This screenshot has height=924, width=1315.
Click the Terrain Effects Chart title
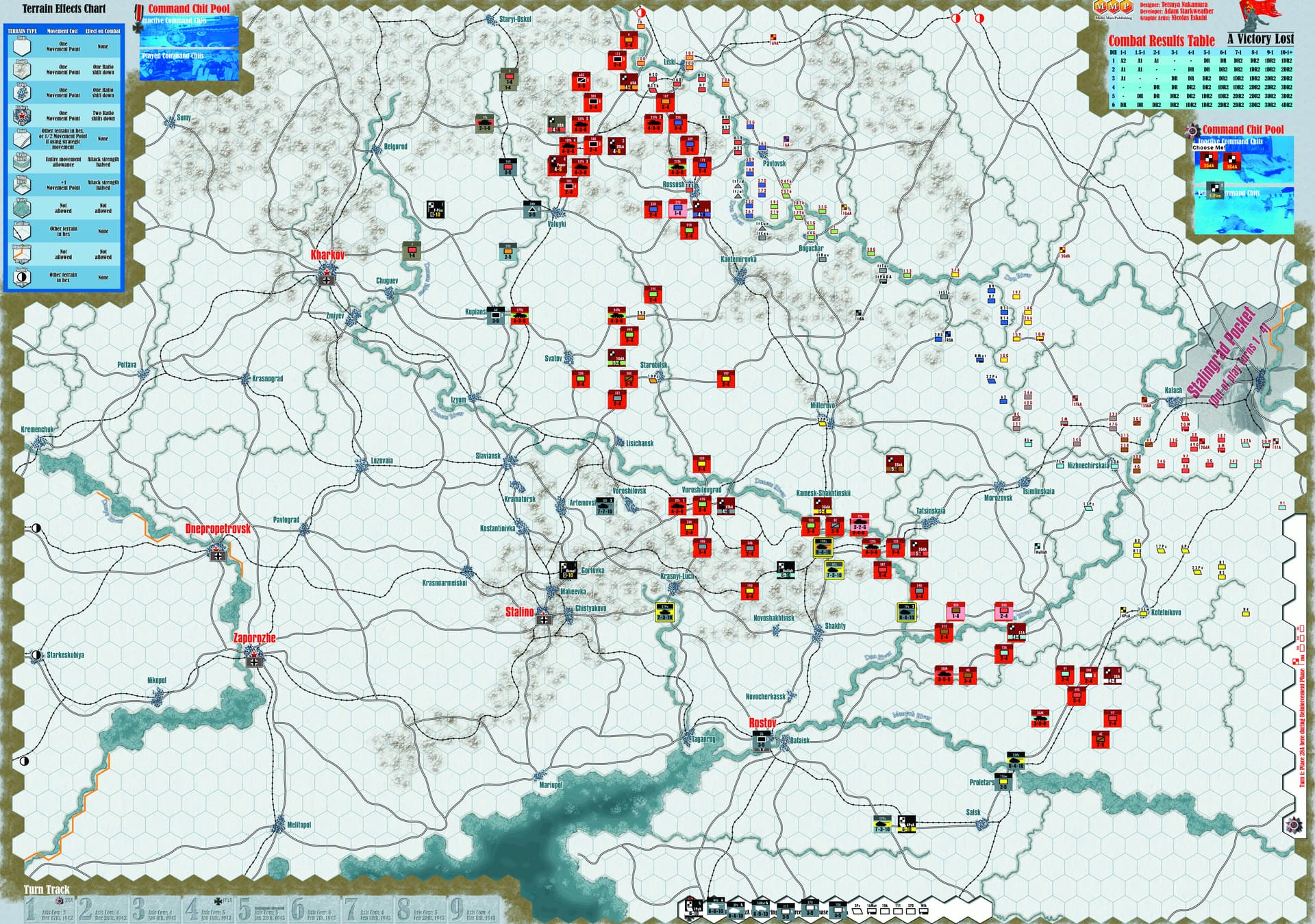64,9
